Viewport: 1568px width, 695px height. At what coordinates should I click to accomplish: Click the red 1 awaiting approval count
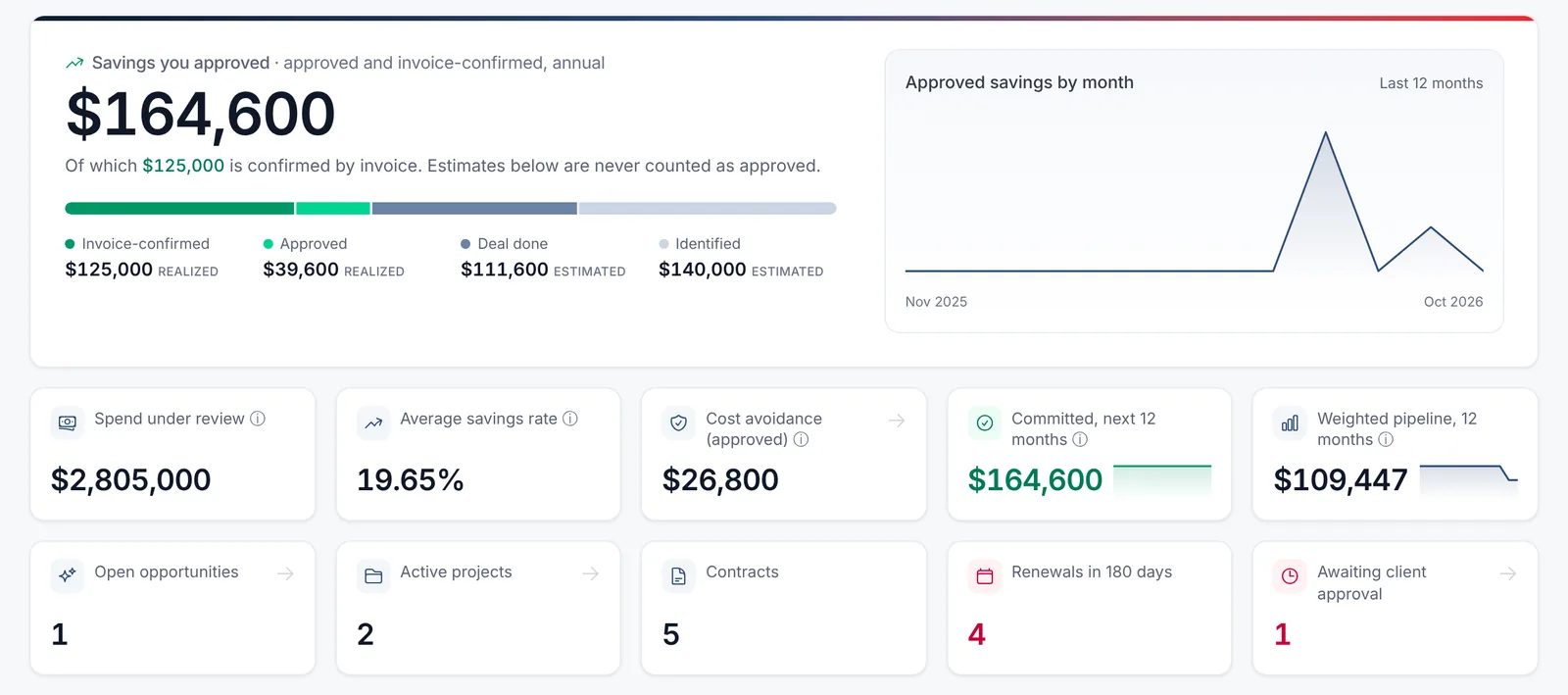coord(1283,635)
